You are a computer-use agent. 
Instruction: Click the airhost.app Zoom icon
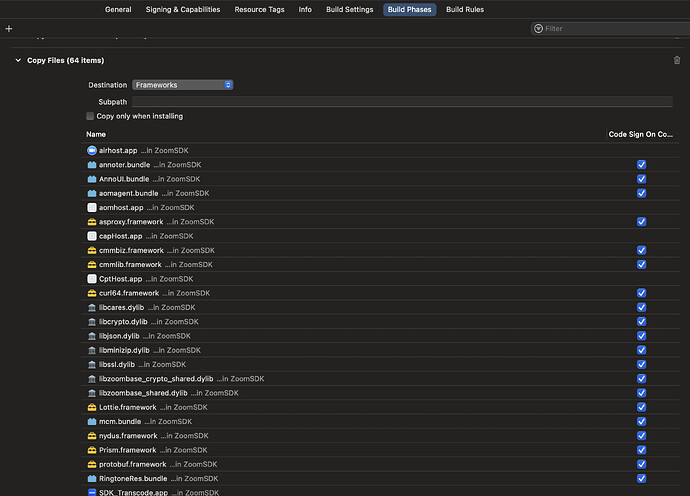tap(92, 151)
